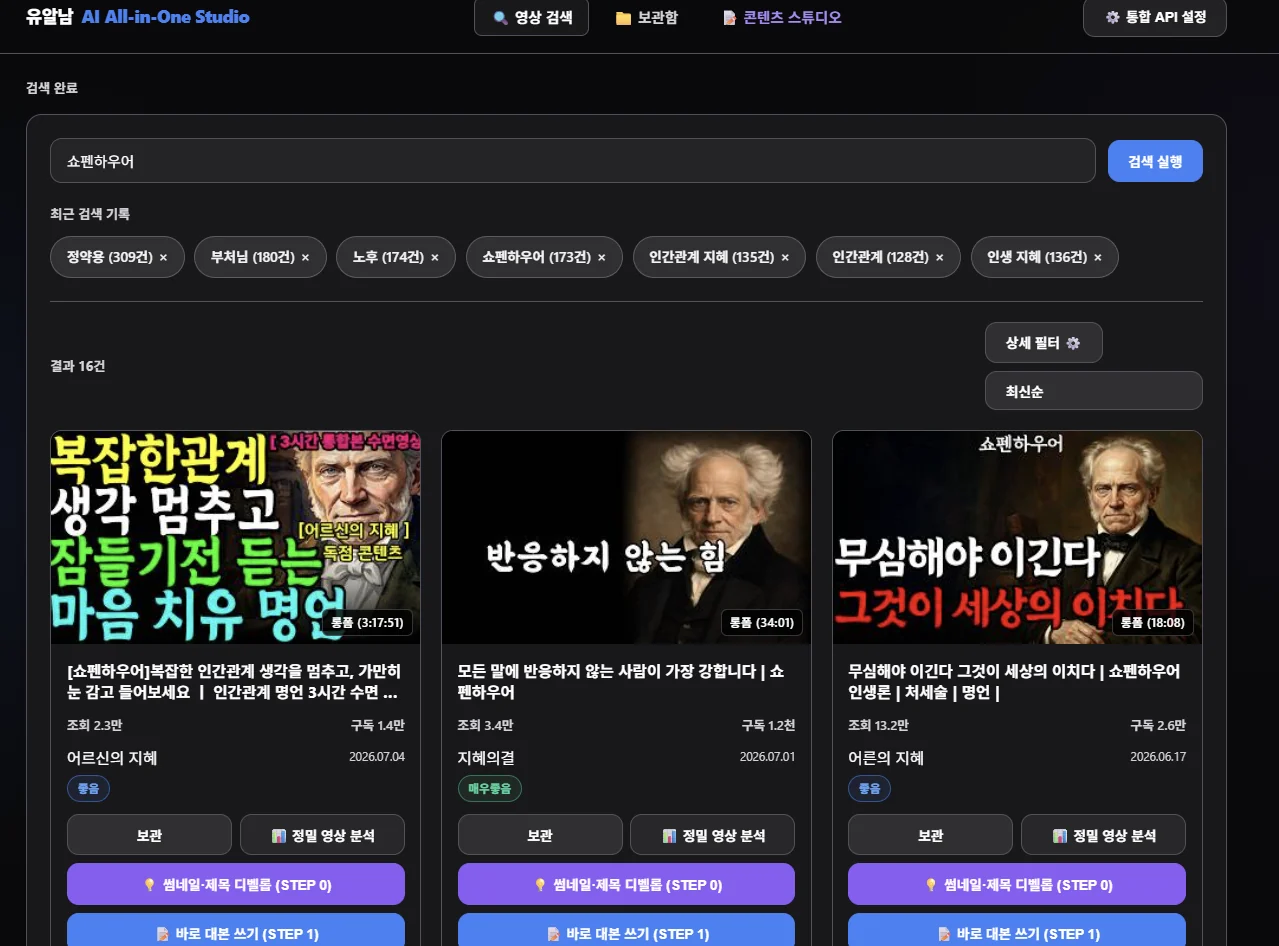
Task: Switch to 콘텐츠 스튜디오 tab
Action: pyautogui.click(x=782, y=17)
